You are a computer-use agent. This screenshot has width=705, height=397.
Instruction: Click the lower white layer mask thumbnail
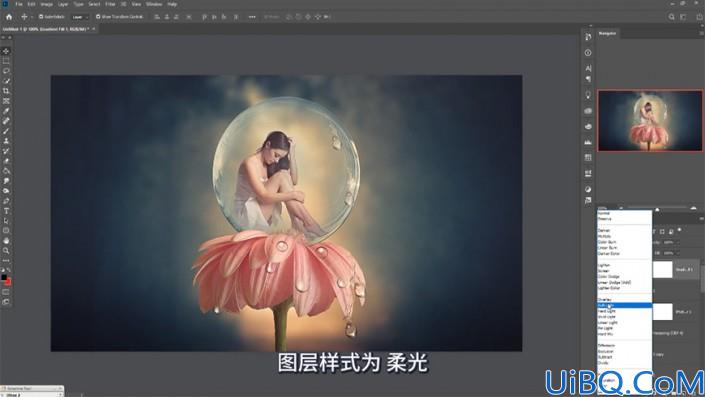(662, 312)
